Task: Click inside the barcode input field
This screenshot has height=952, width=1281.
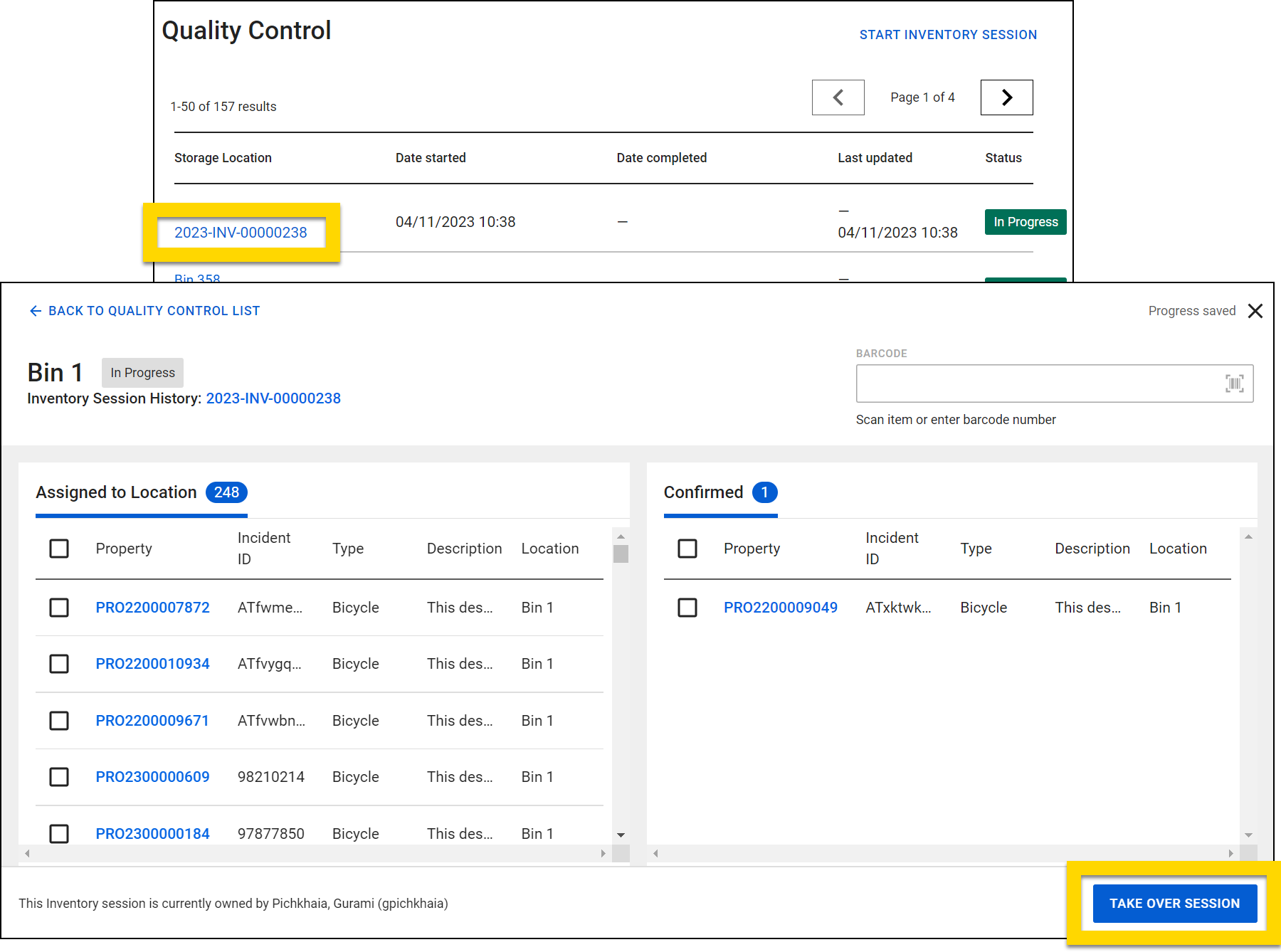Action: (x=1032, y=384)
